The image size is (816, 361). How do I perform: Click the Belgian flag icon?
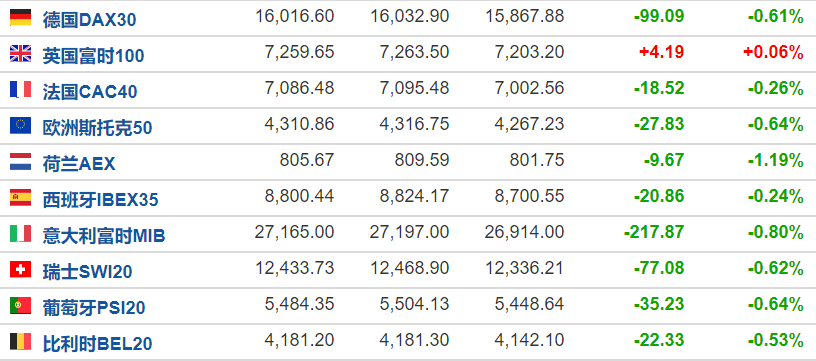(x=20, y=341)
